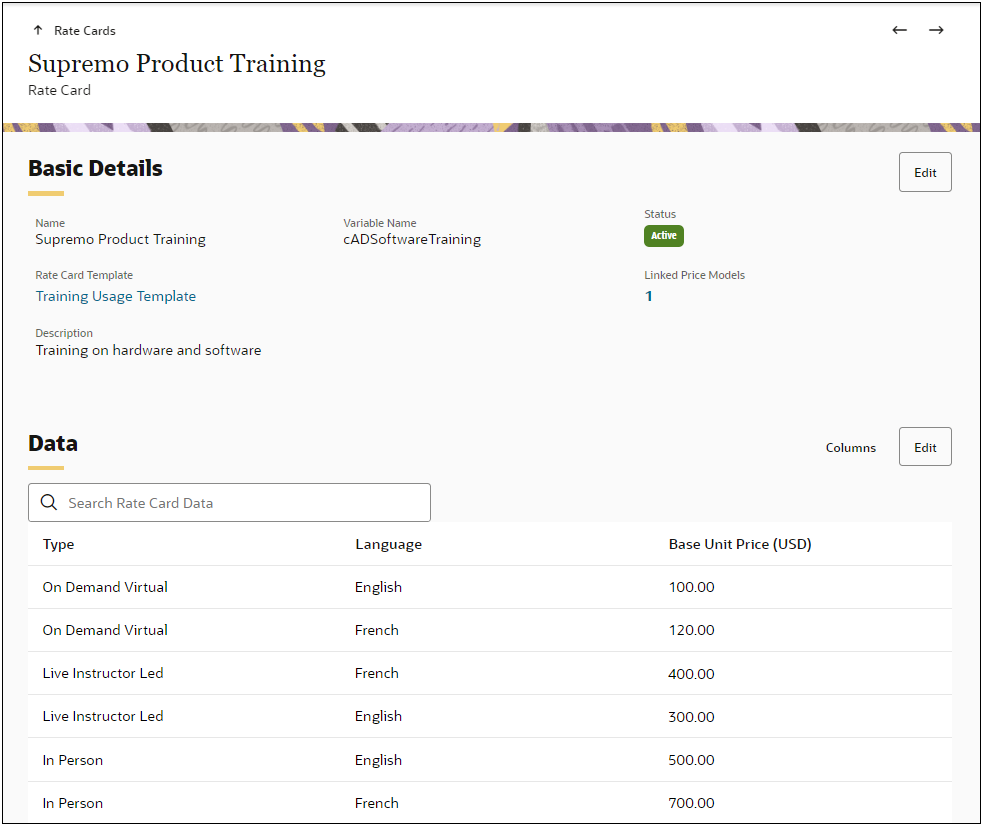Select In Person French row
Viewport: 983px width, 826px height.
click(73, 803)
